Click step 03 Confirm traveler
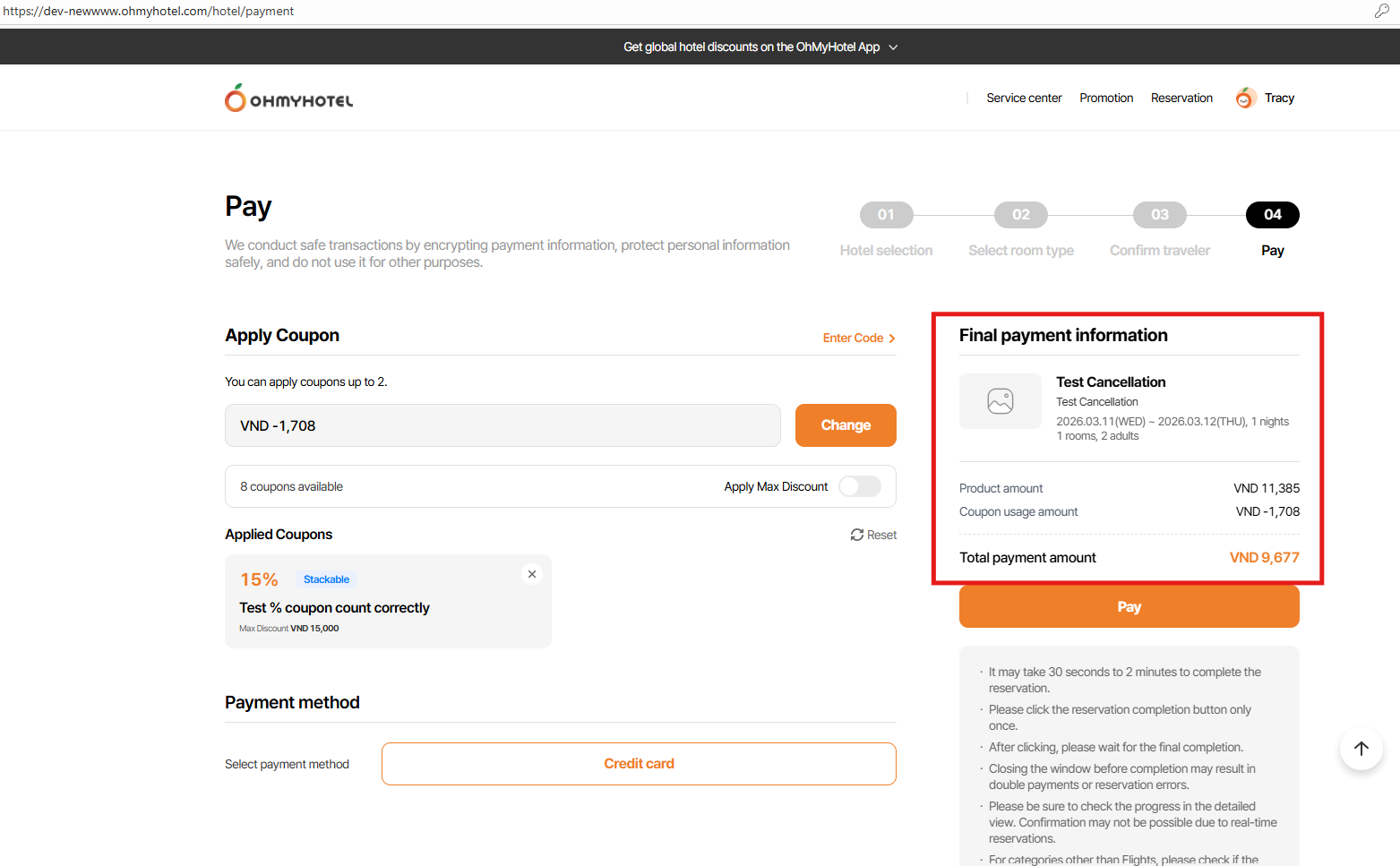The height and width of the screenshot is (866, 1400). 1159,215
